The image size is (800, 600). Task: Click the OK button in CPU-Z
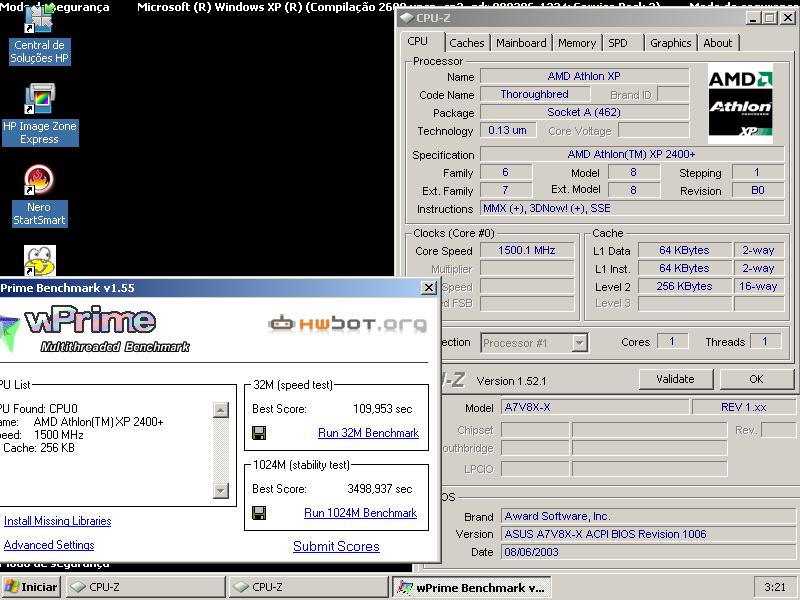click(757, 379)
